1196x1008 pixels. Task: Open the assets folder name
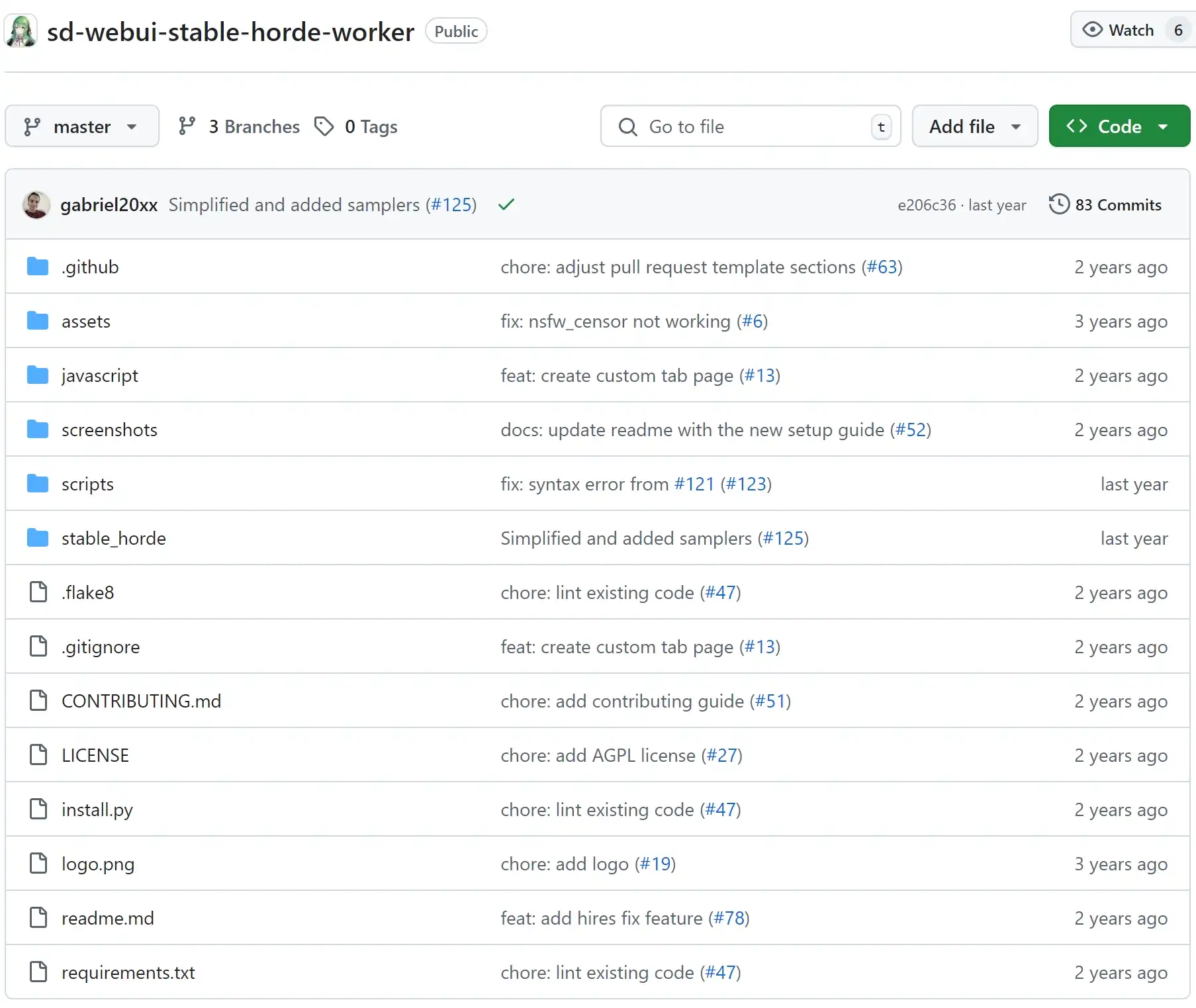86,321
